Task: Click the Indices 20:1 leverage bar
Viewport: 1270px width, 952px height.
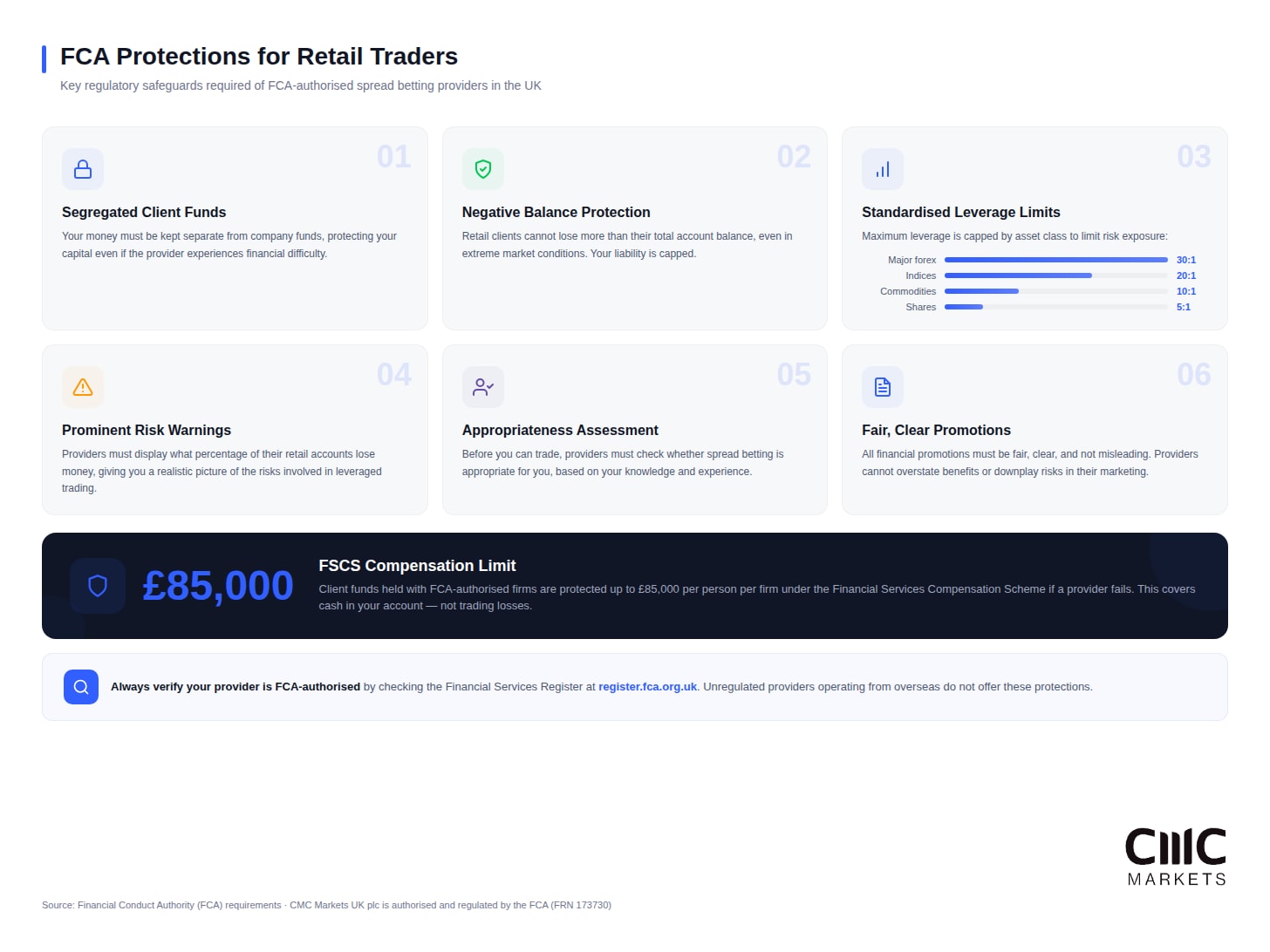Action: tap(1018, 275)
